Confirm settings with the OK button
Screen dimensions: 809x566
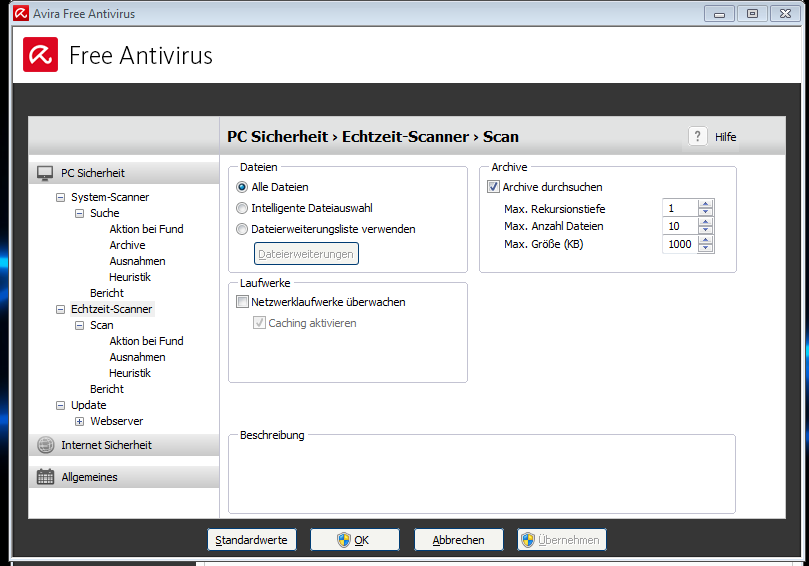pos(354,540)
